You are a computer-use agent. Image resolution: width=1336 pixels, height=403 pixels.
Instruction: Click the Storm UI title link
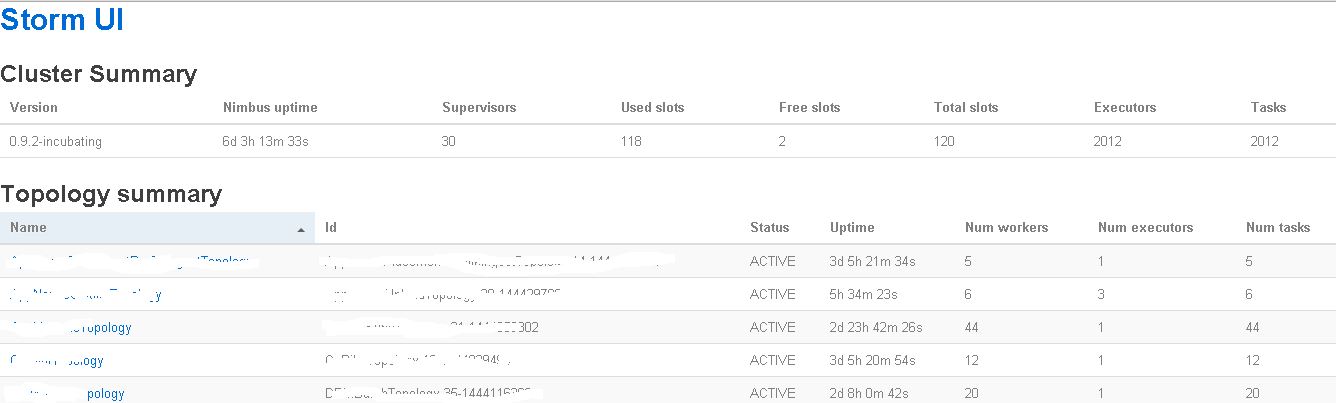coord(62,20)
